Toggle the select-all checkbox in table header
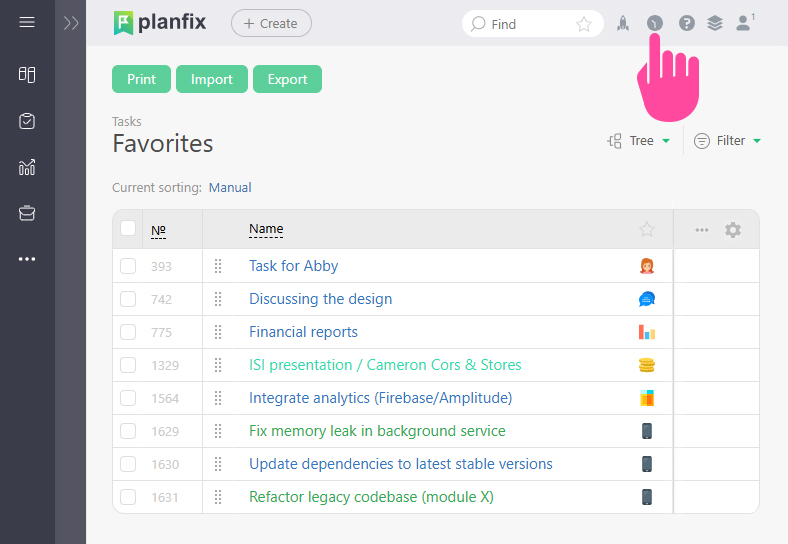 [128, 229]
